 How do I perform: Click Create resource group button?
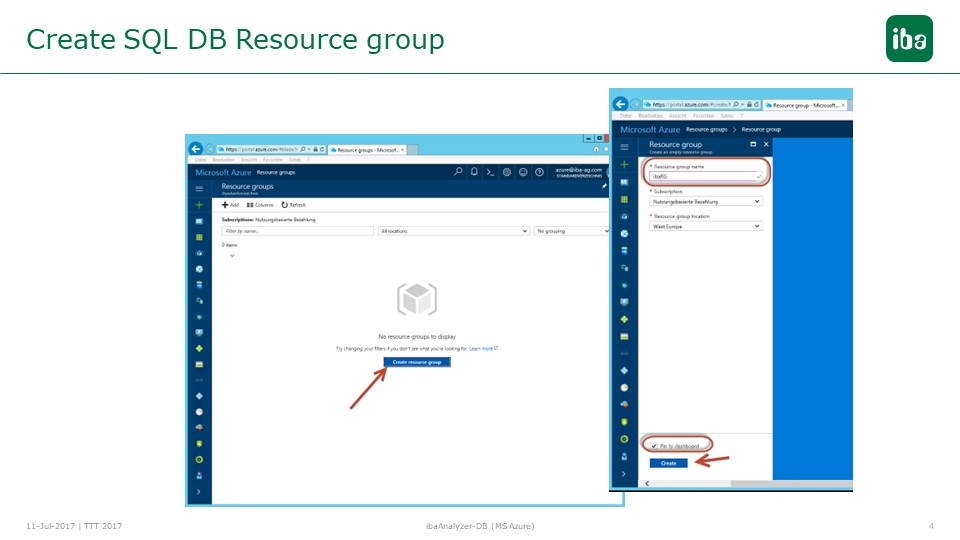[417, 362]
